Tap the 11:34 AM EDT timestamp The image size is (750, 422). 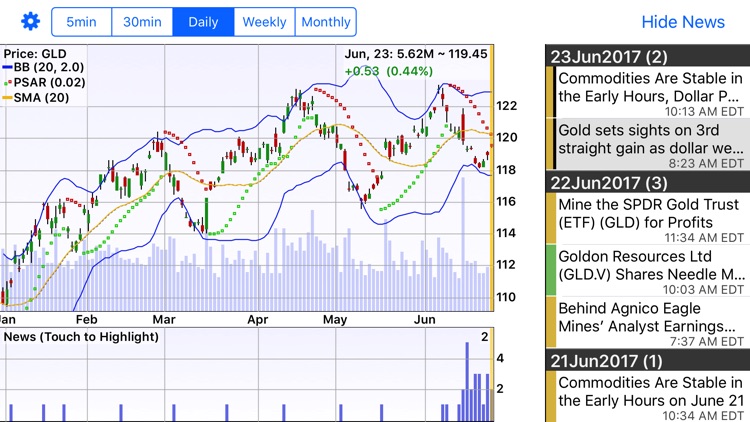704,237
